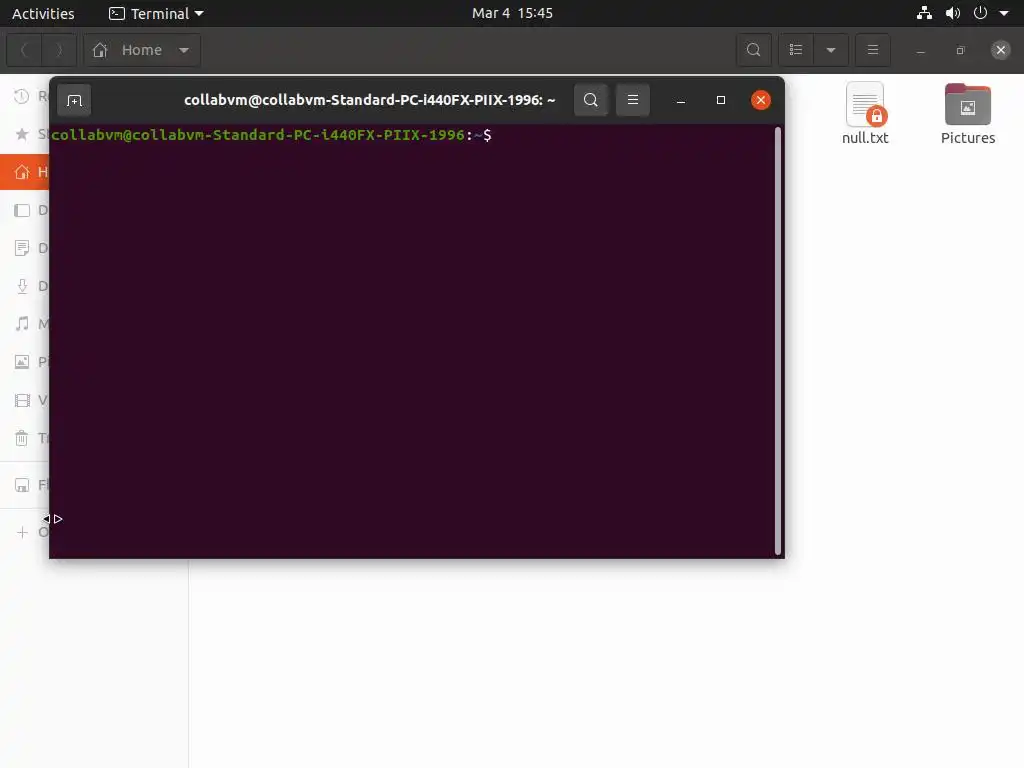Click the Files search icon
1024x768 pixels.
pos(754,50)
